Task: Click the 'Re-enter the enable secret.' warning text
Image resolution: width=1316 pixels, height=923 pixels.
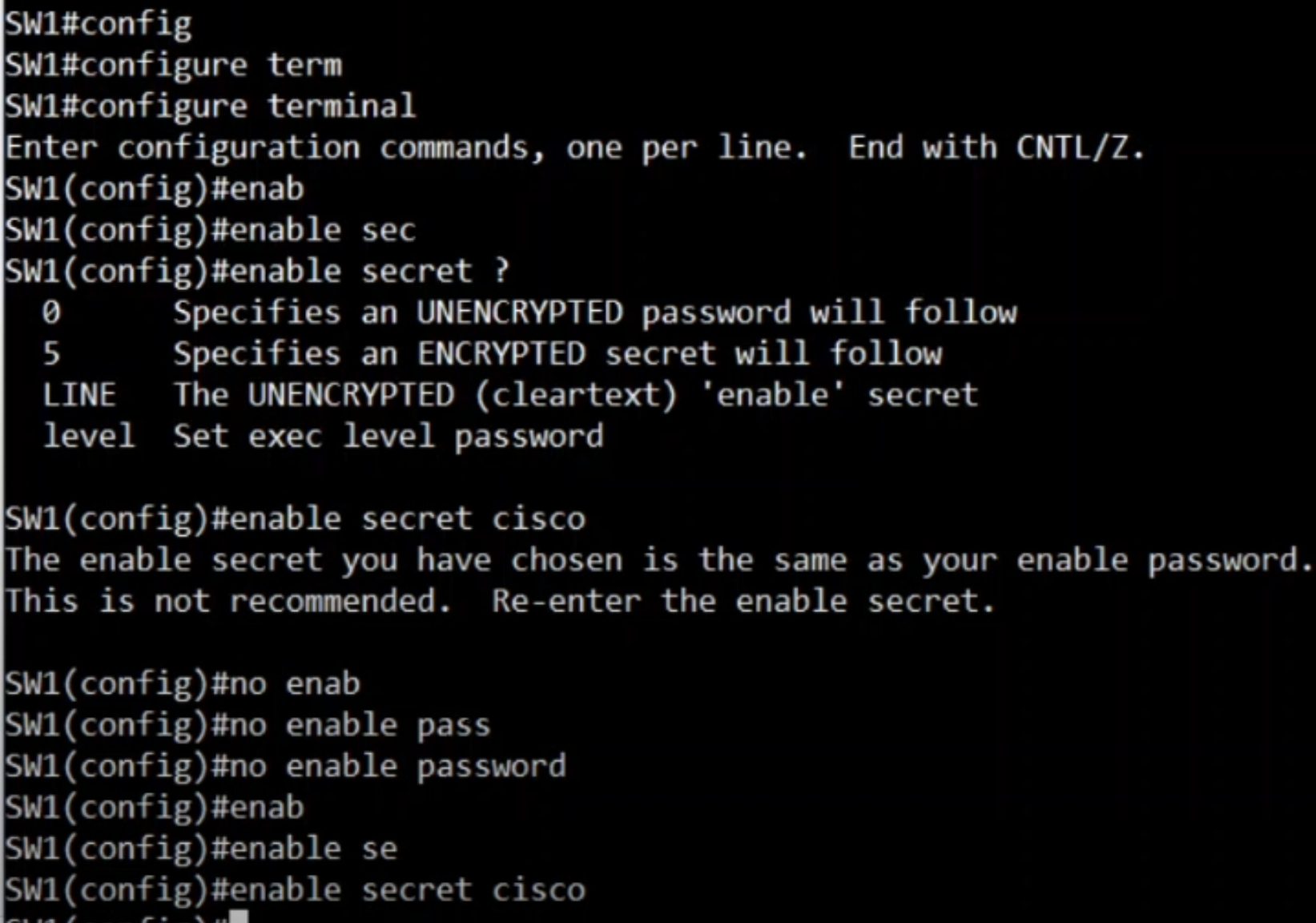Action: 743,601
